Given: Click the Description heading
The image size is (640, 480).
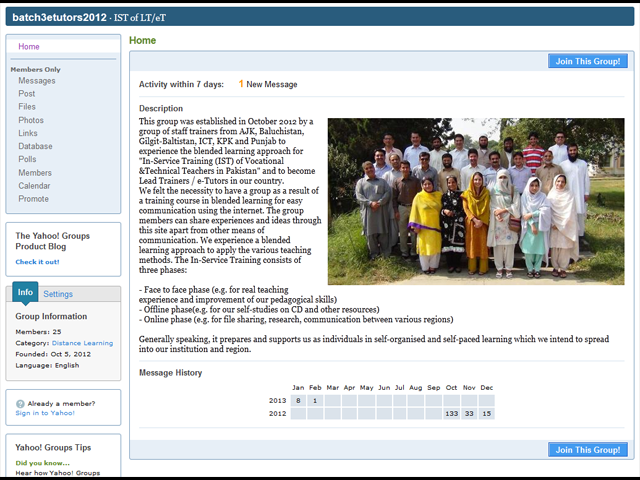Looking at the screenshot, I should [161, 108].
